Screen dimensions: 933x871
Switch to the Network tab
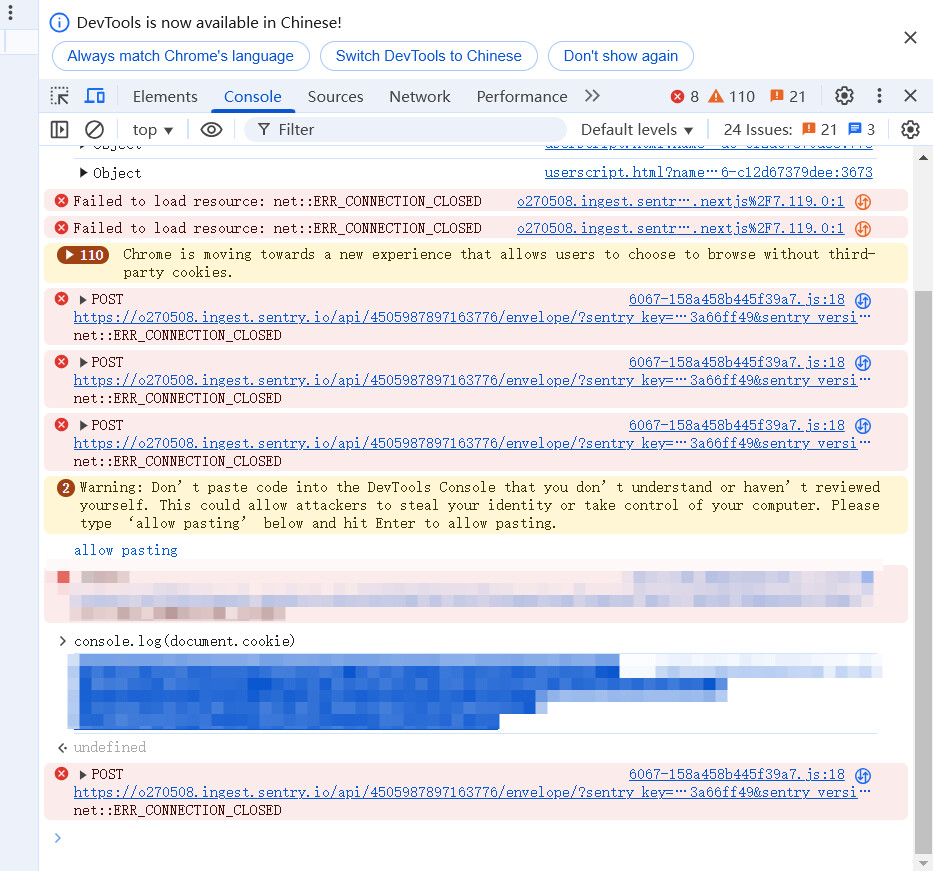pos(419,96)
